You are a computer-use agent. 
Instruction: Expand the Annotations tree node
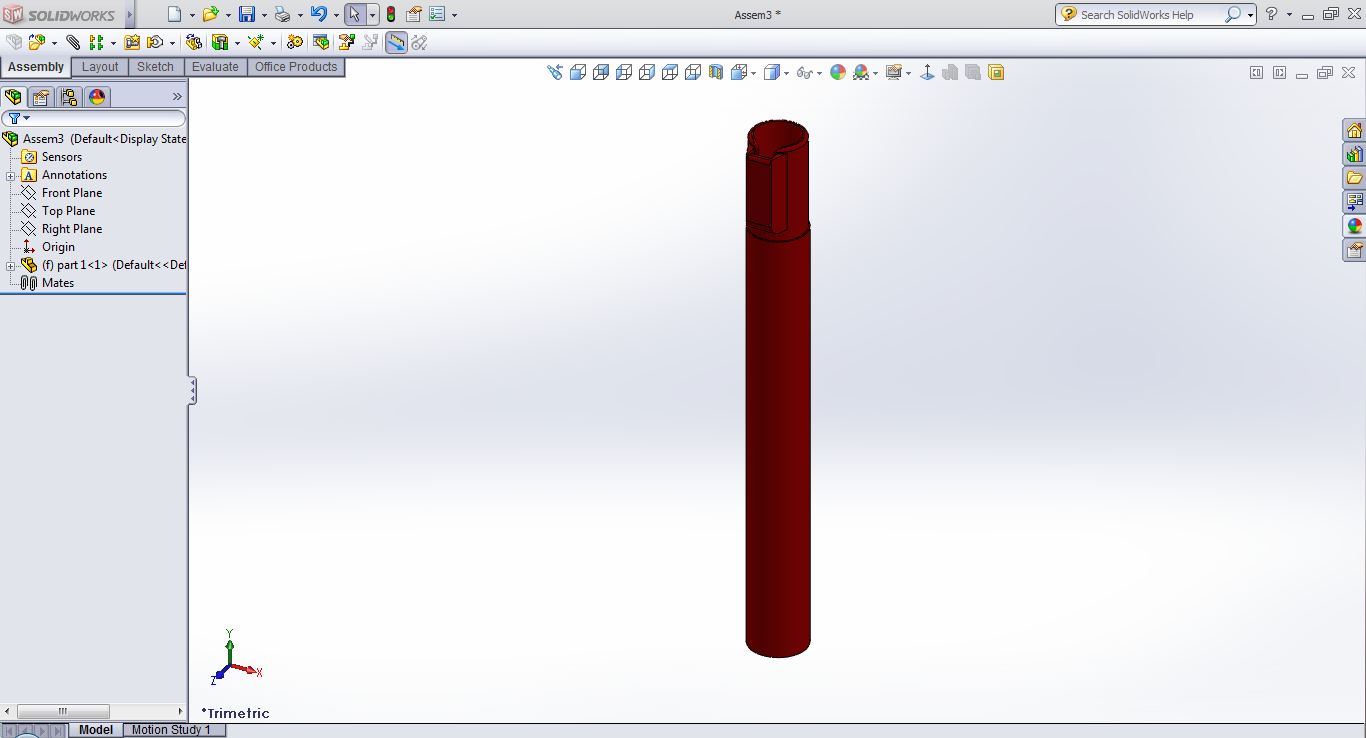point(11,176)
